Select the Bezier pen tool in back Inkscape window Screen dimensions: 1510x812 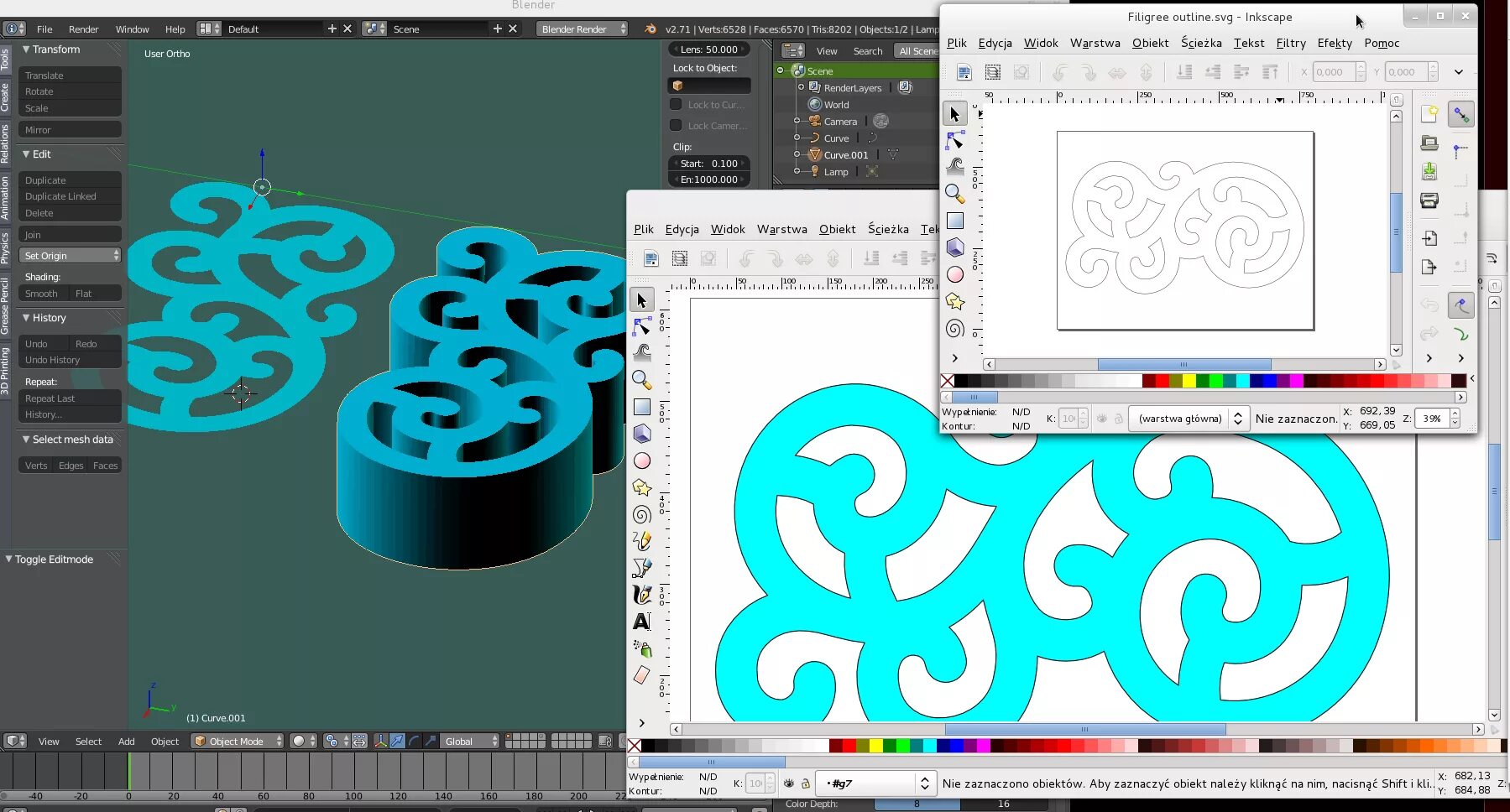click(642, 568)
